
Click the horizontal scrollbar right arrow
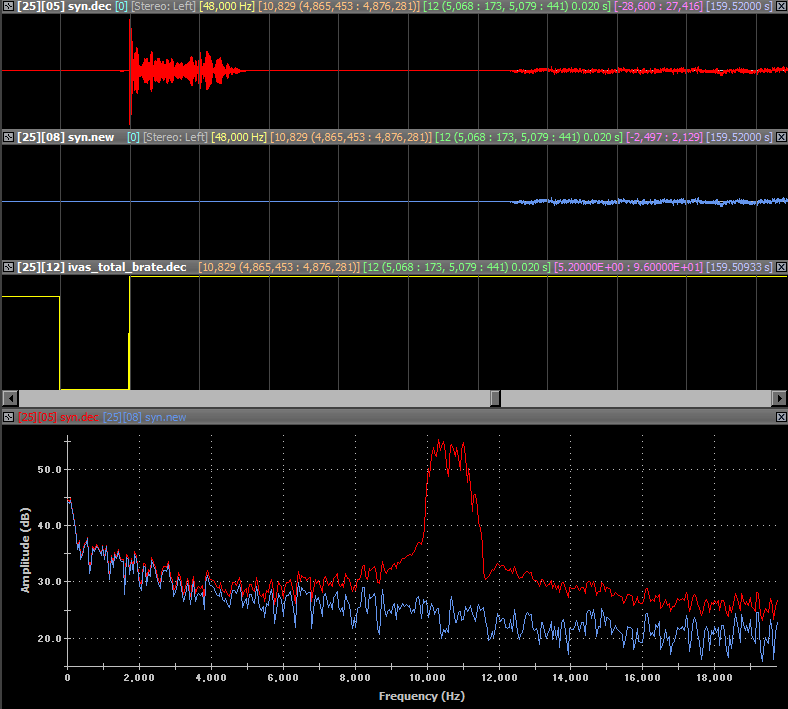point(780,398)
